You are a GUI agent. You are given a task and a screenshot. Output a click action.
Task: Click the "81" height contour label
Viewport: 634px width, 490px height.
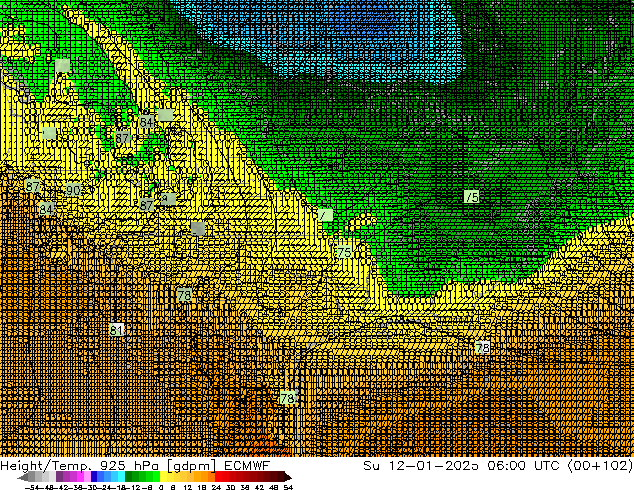(116, 330)
